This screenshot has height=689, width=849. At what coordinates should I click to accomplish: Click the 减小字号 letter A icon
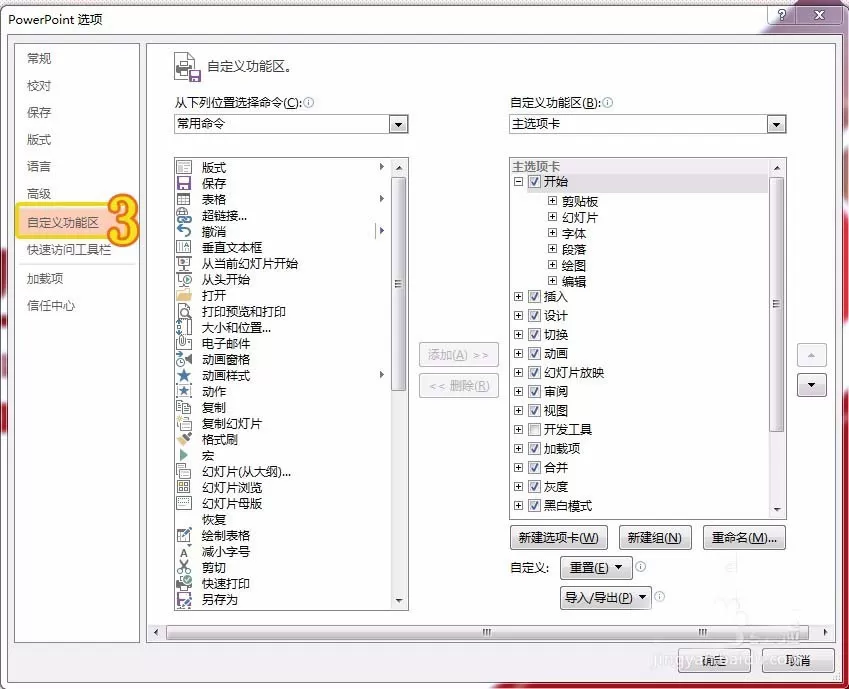click(184, 551)
